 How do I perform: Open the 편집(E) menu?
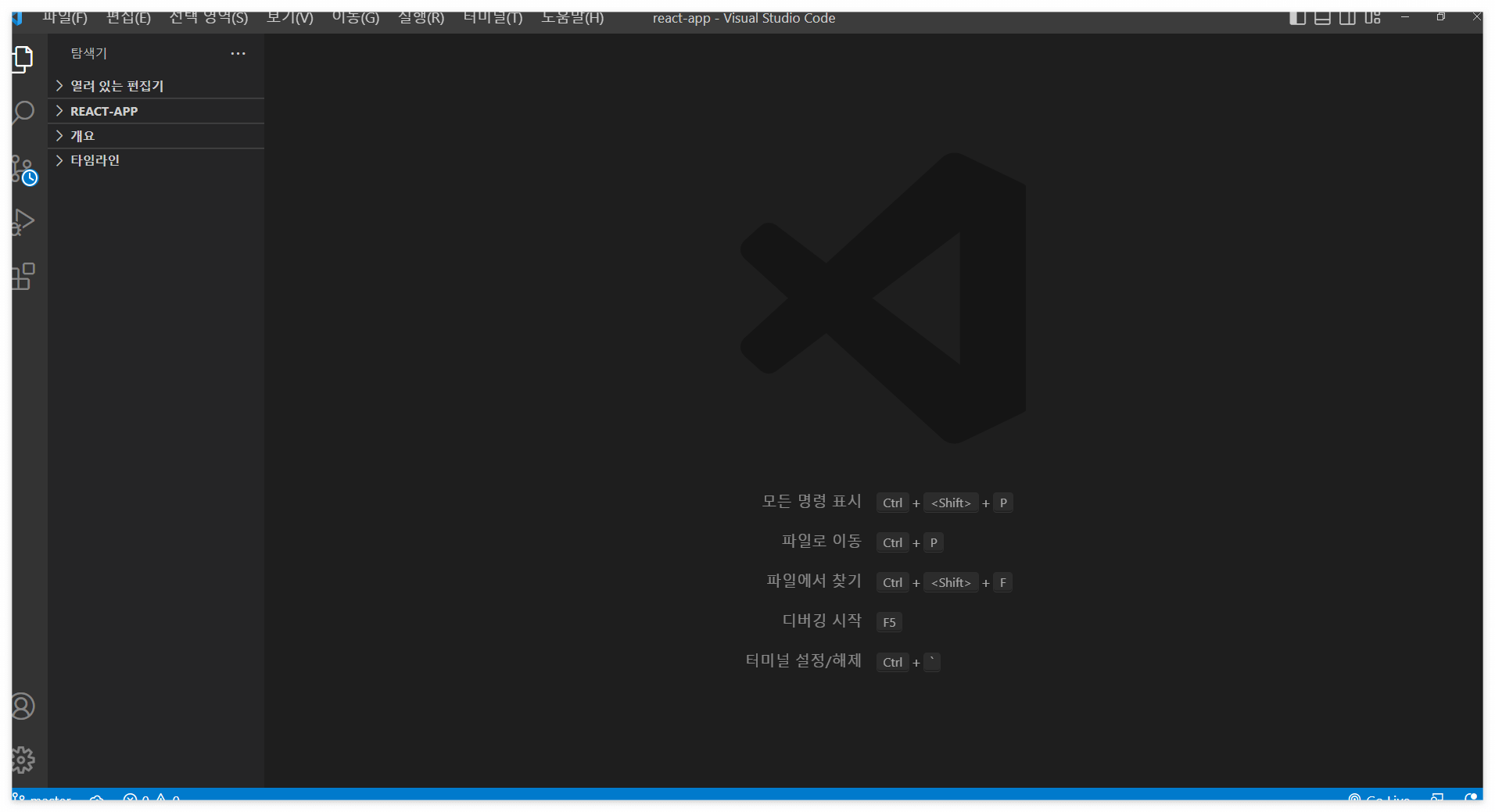point(128,18)
